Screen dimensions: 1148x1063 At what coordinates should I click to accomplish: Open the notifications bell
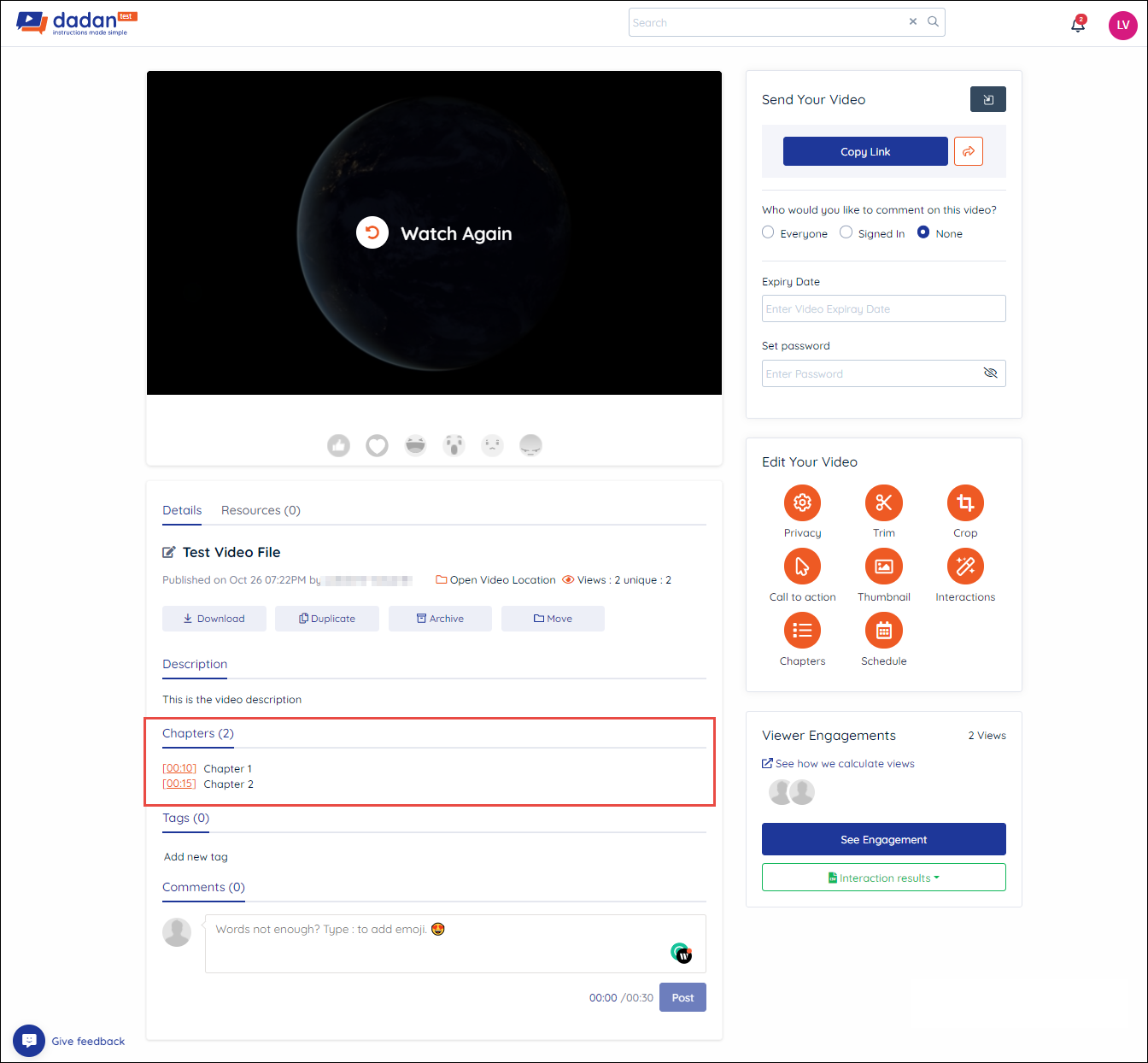(1078, 24)
